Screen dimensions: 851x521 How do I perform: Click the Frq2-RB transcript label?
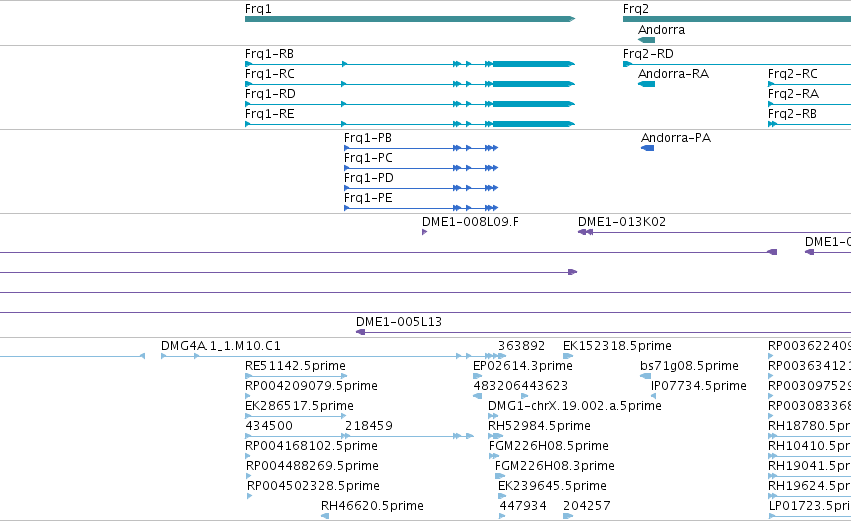coord(792,114)
